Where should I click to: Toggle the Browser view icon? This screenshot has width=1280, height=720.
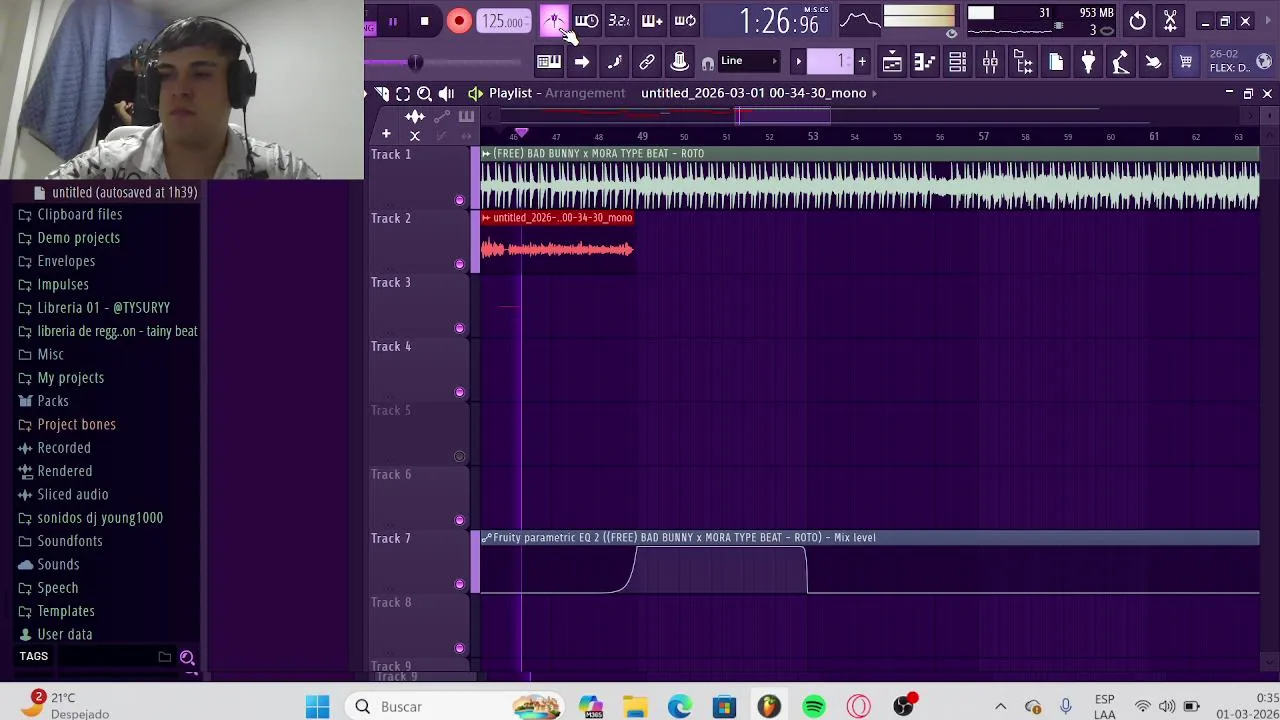click(1023, 62)
